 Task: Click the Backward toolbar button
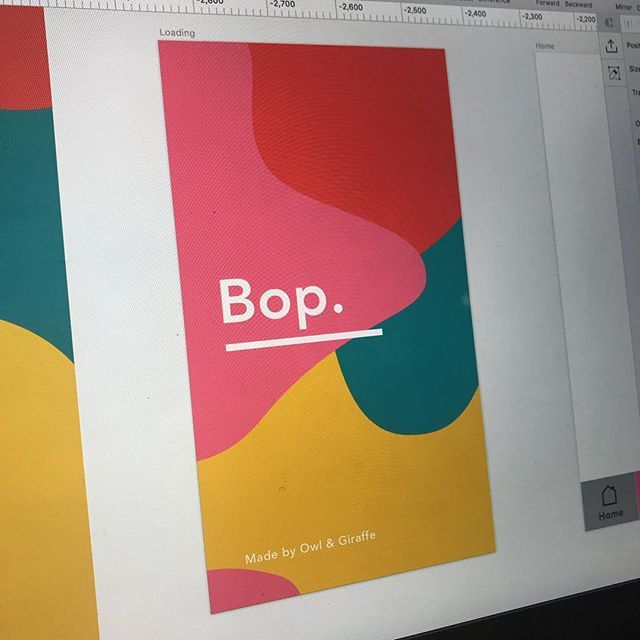pos(578,4)
